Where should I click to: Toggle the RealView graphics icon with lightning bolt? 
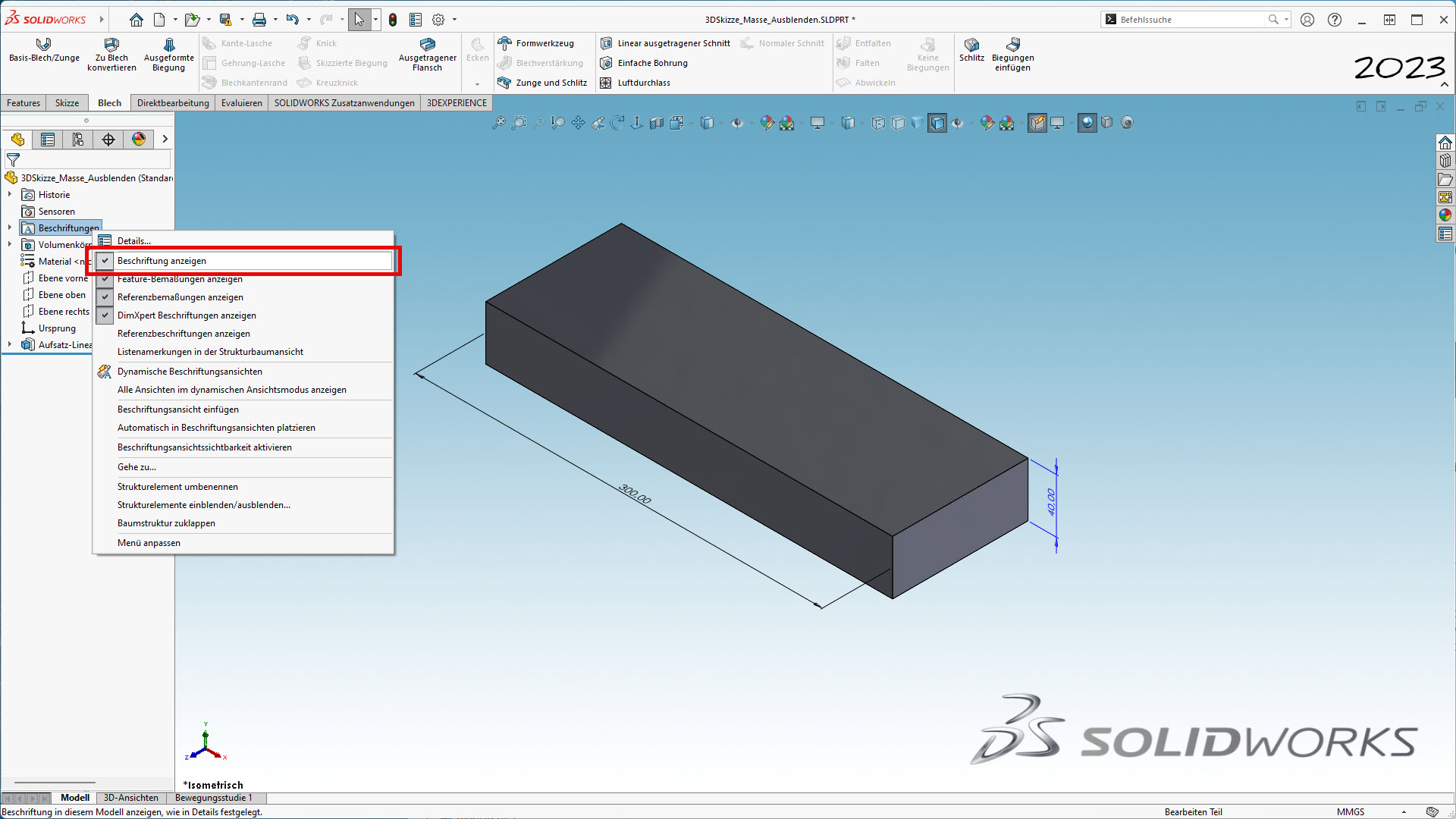pyautogui.click(x=1037, y=123)
